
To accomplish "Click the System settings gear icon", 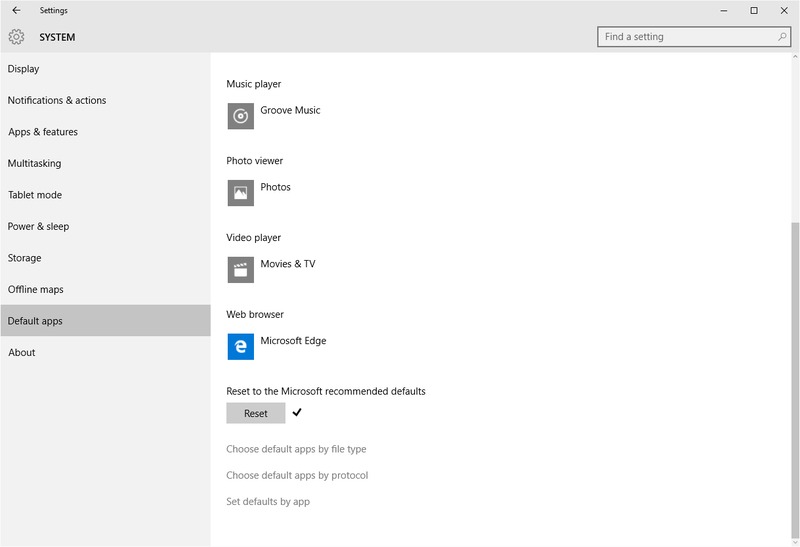I will tap(16, 37).
